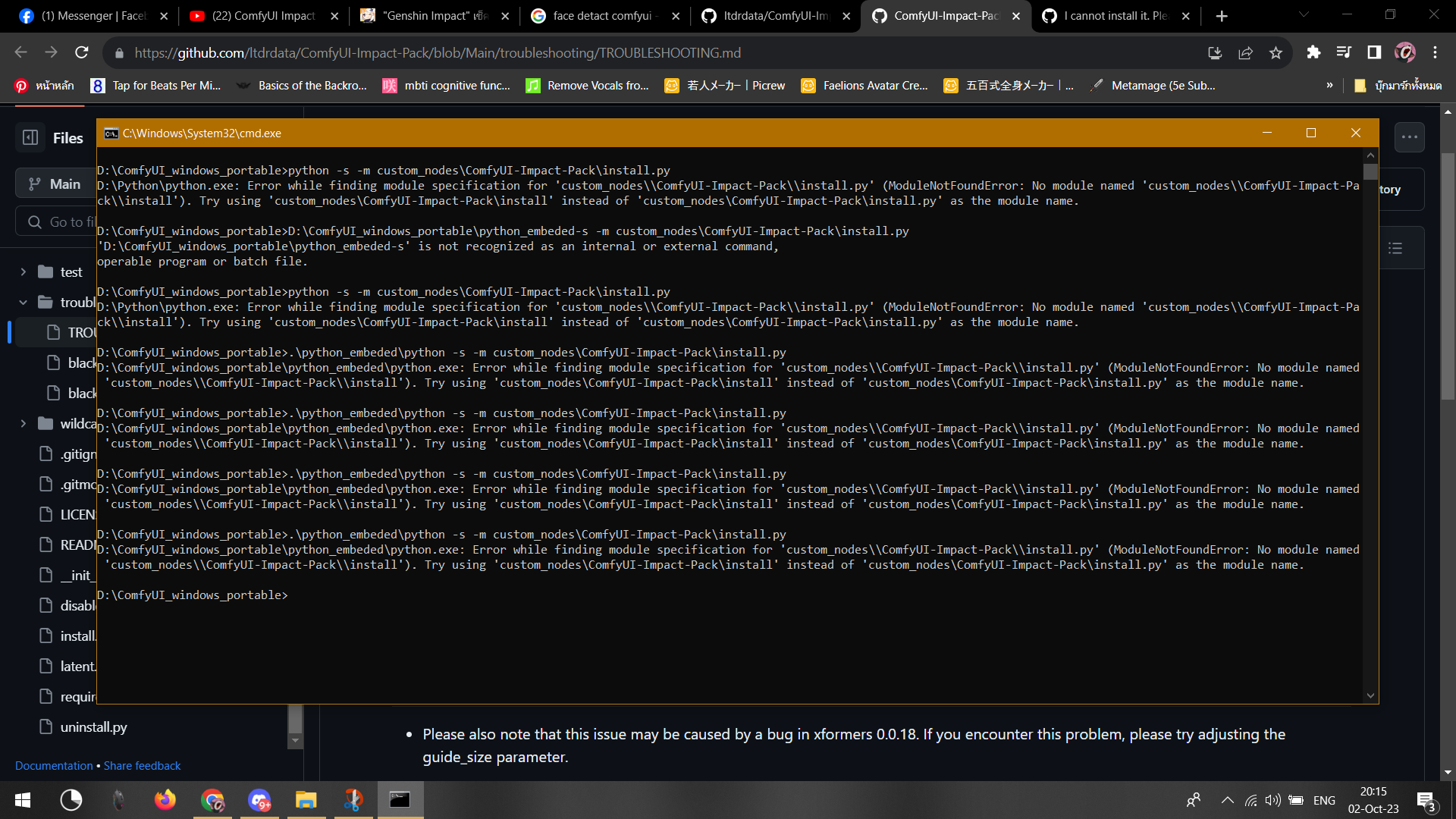Open uninstall.py in the file tree
Screen dimensions: 1456x819
[x=93, y=726]
